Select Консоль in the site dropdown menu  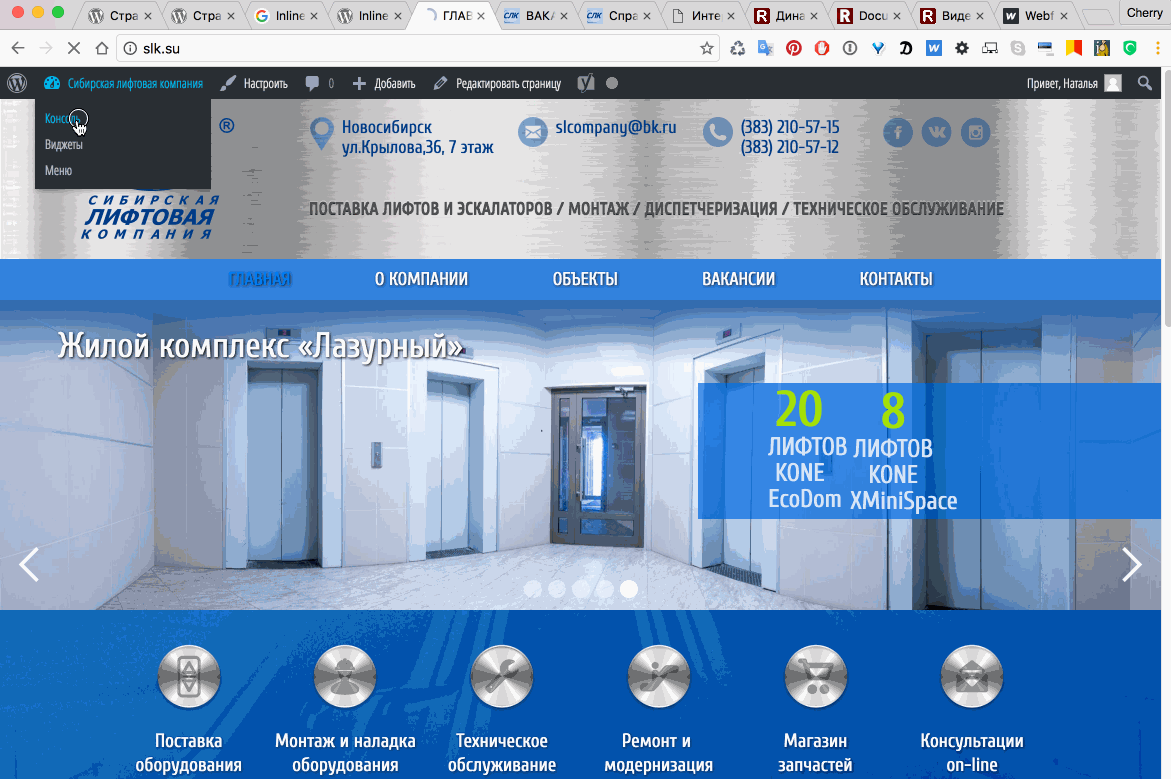[x=62, y=119]
